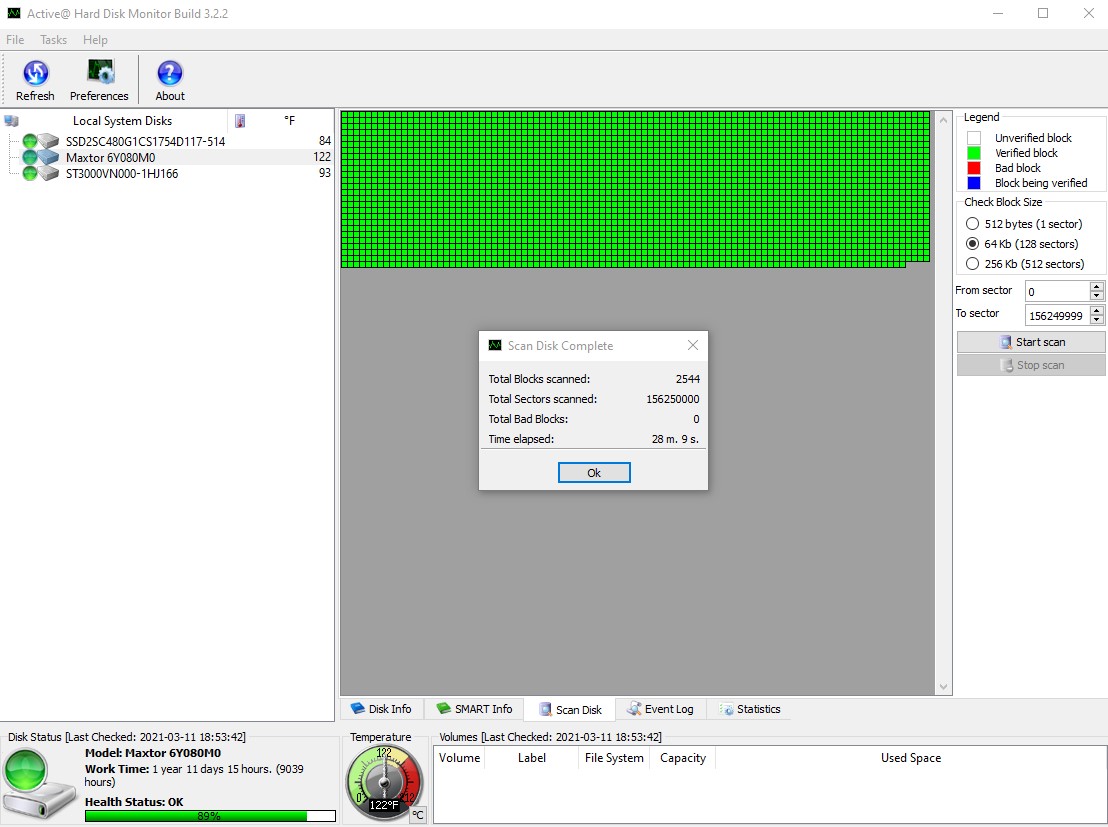Switch to the SMART Info tab
This screenshot has width=1108, height=827.
pos(474,709)
